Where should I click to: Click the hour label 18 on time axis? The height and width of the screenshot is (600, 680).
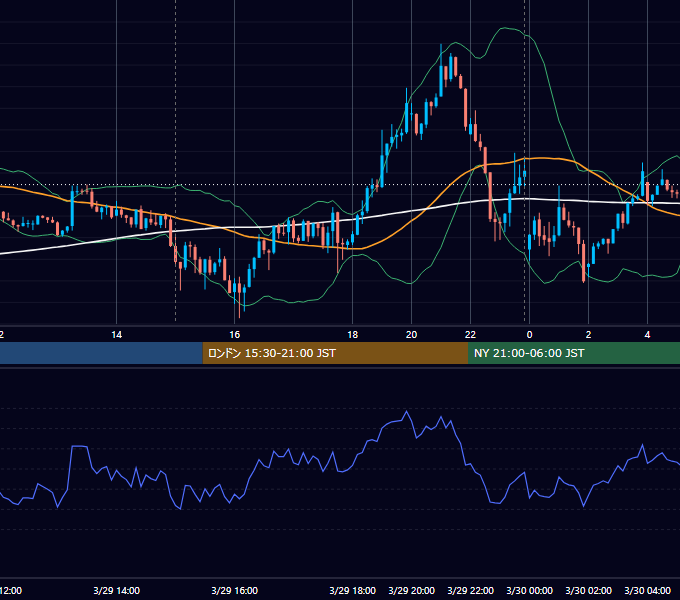[353, 335]
